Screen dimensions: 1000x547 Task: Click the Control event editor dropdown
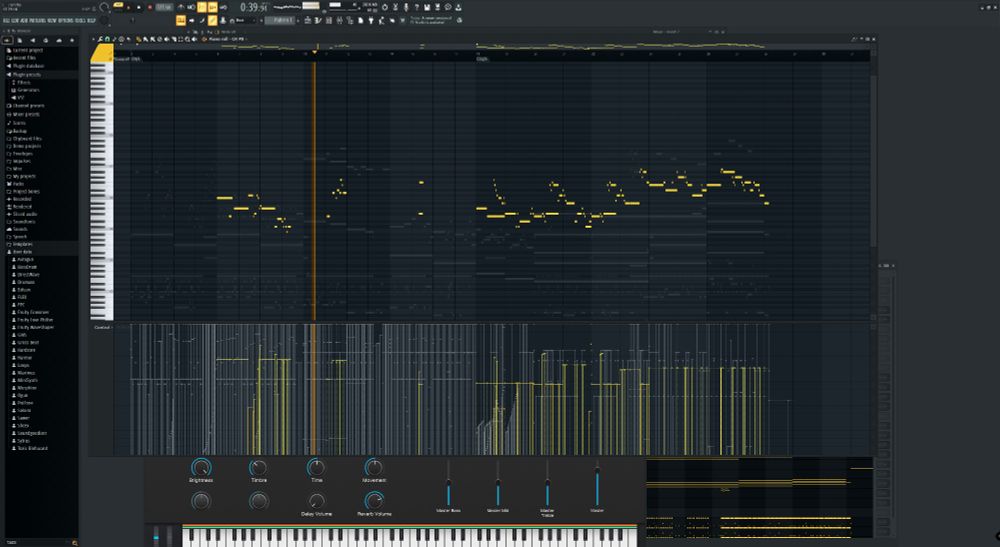point(103,328)
